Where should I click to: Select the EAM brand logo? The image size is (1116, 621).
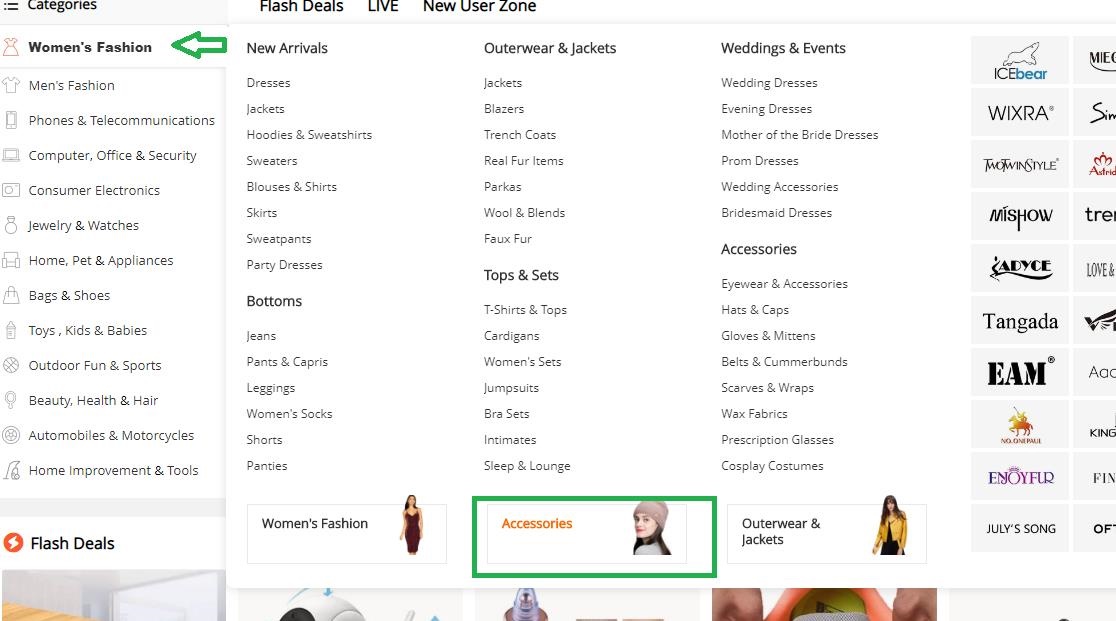click(x=1020, y=373)
